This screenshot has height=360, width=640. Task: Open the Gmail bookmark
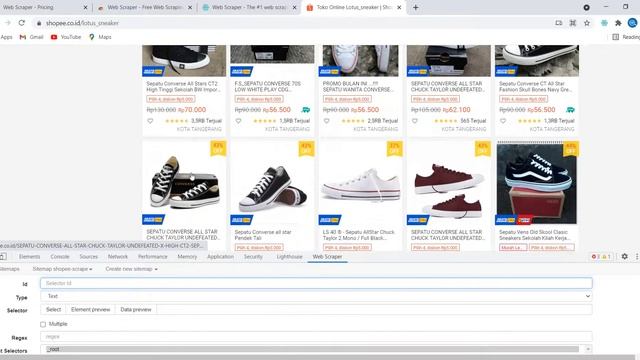31,37
